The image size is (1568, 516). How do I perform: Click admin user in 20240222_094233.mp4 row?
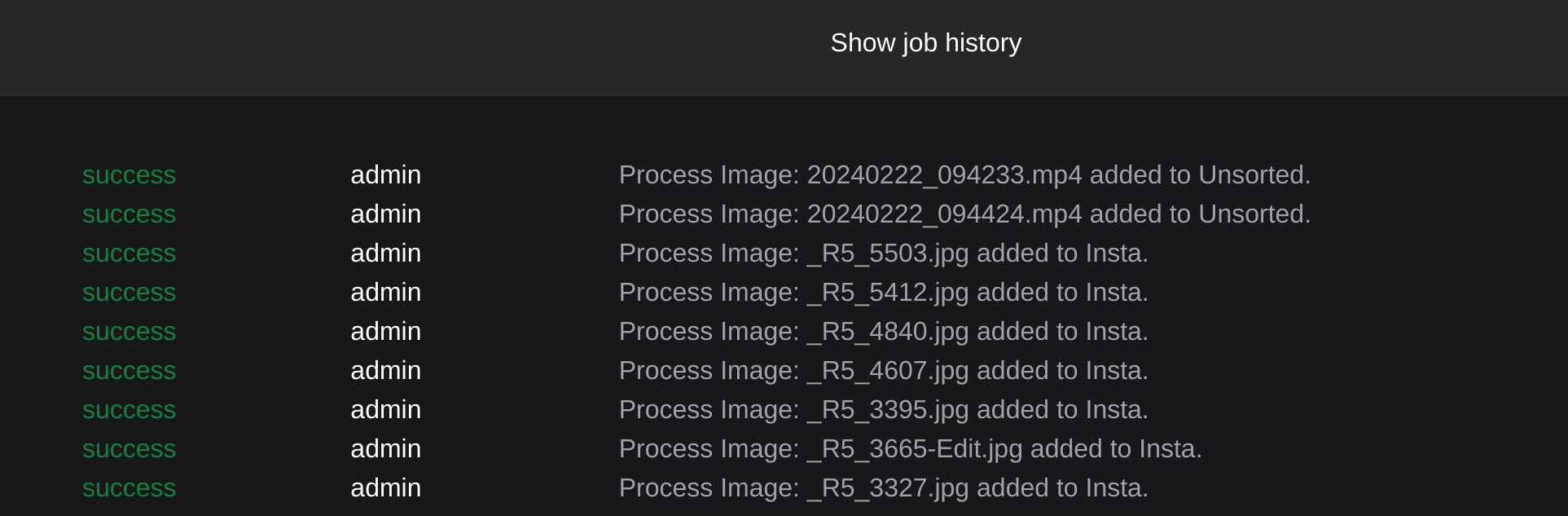point(385,175)
